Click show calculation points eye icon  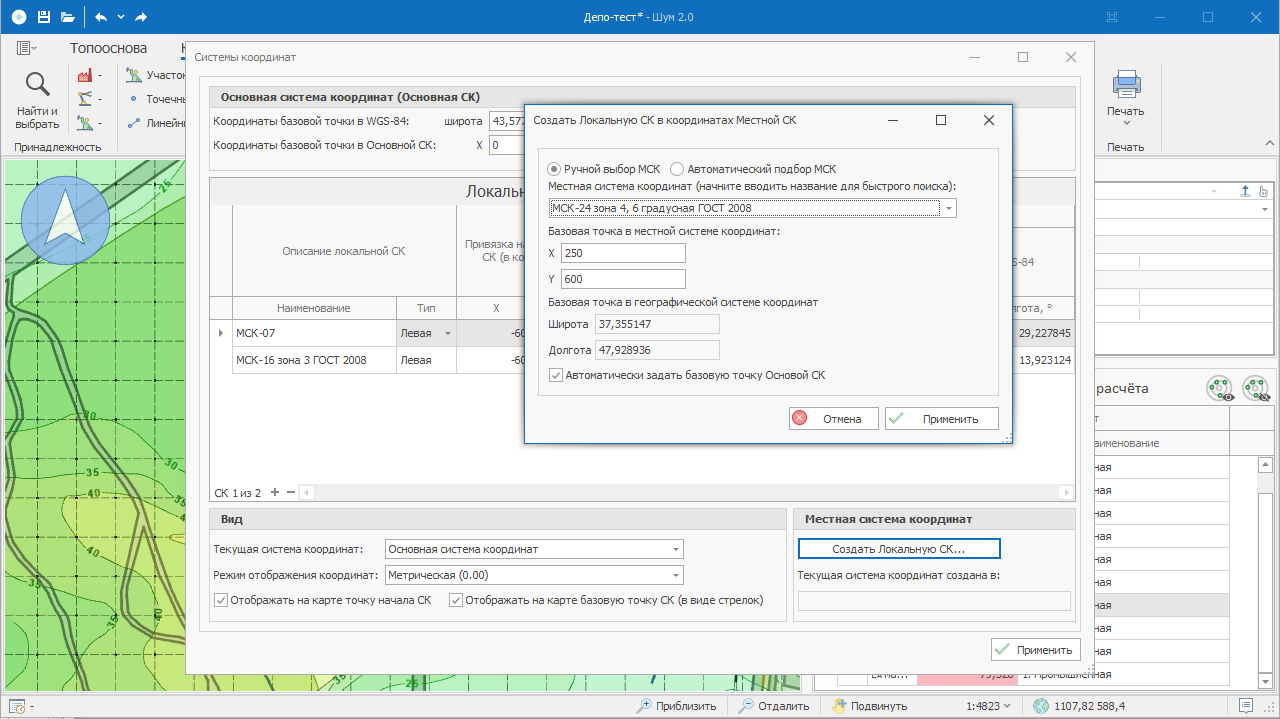coord(1219,388)
